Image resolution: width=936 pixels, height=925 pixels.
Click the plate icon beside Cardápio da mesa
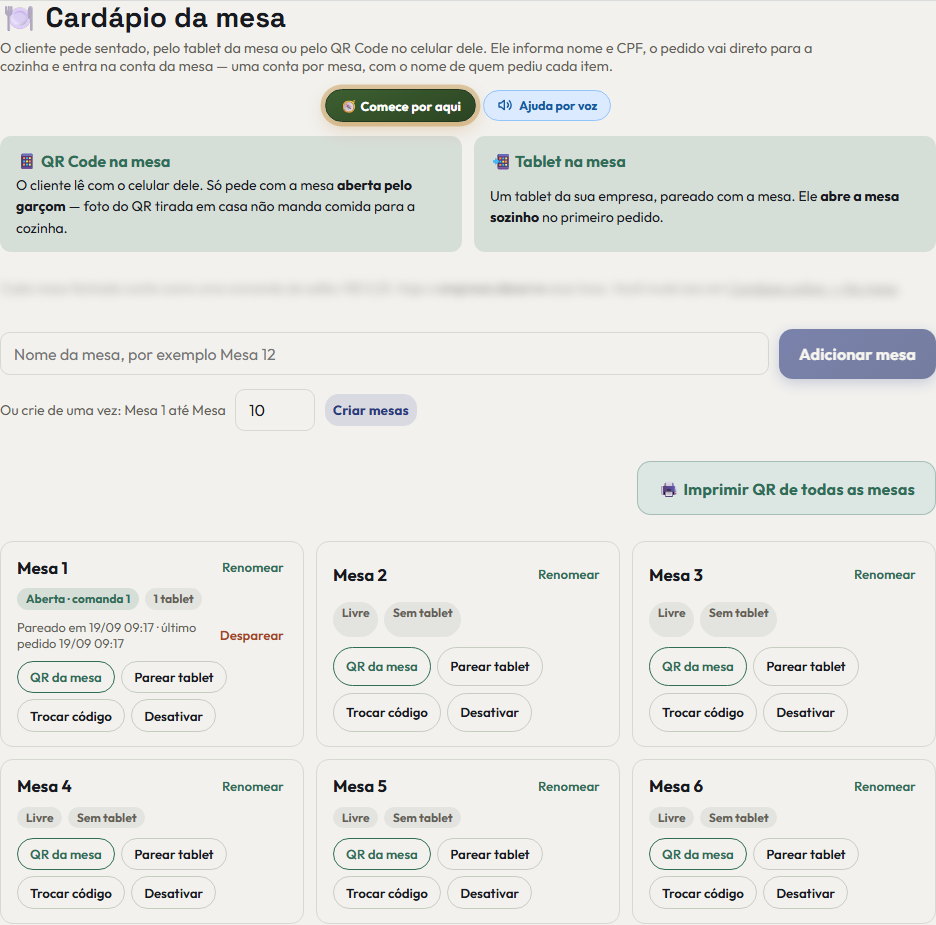tap(19, 18)
